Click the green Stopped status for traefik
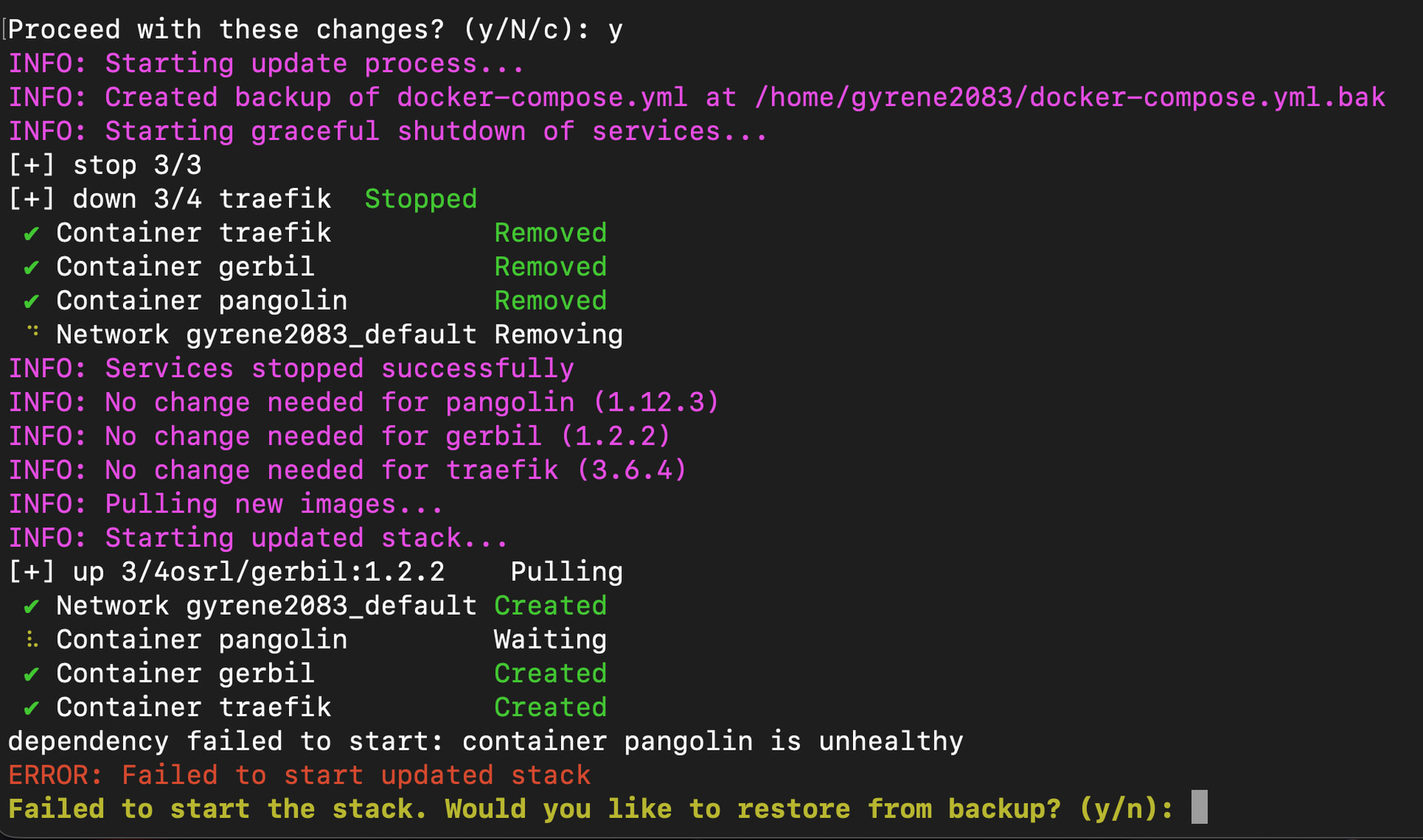Viewport: 1423px width, 840px height. [420, 199]
